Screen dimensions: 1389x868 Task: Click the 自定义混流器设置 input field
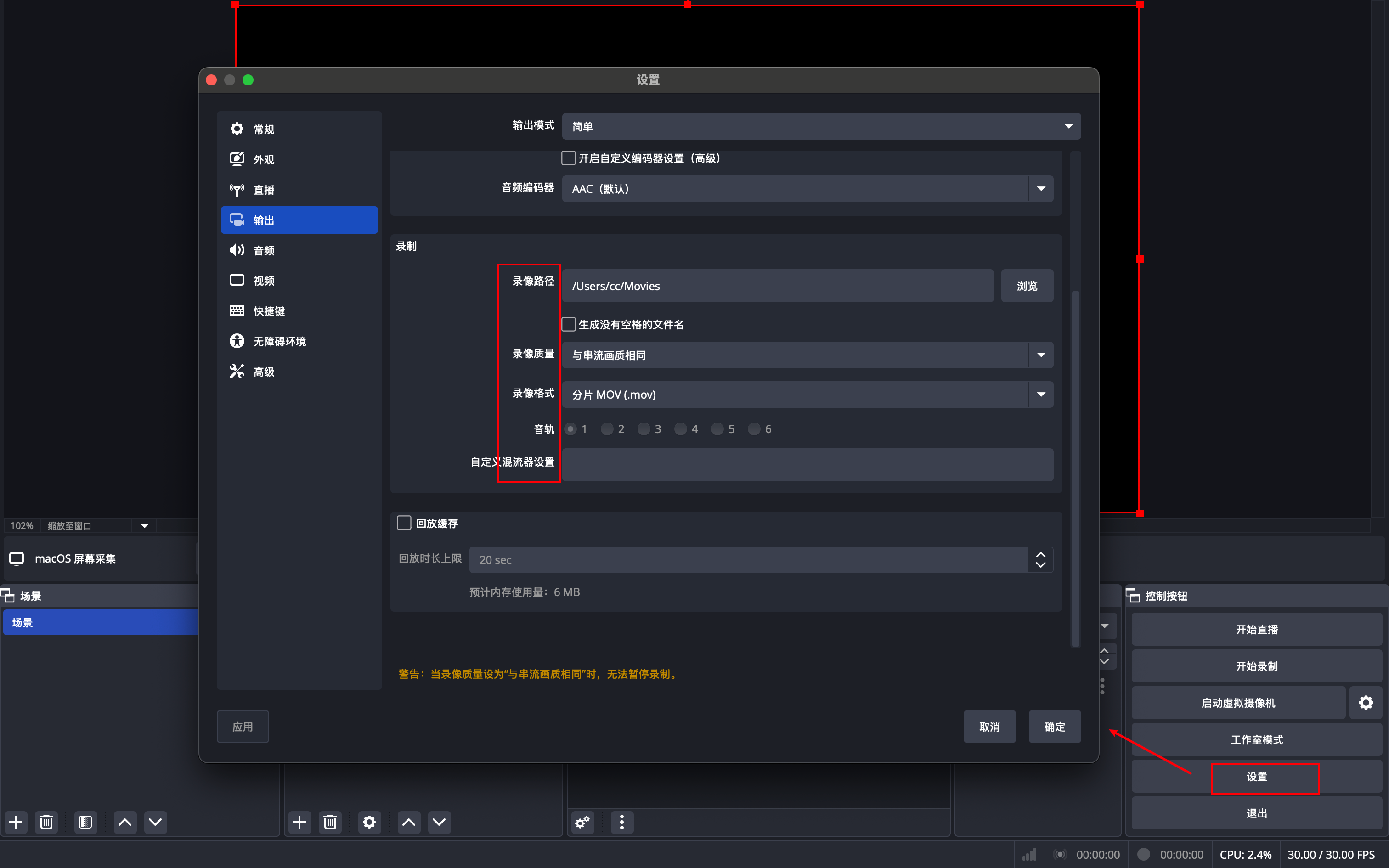pos(807,464)
